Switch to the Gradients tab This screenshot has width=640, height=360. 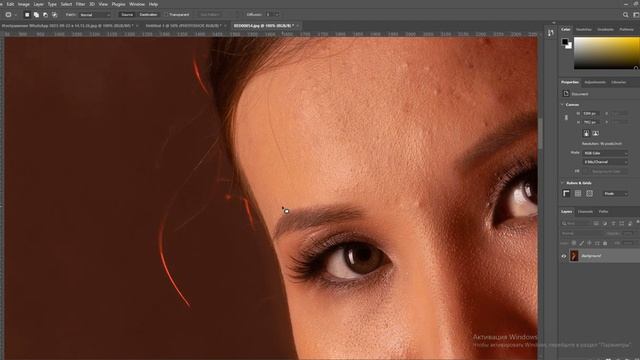(605, 30)
